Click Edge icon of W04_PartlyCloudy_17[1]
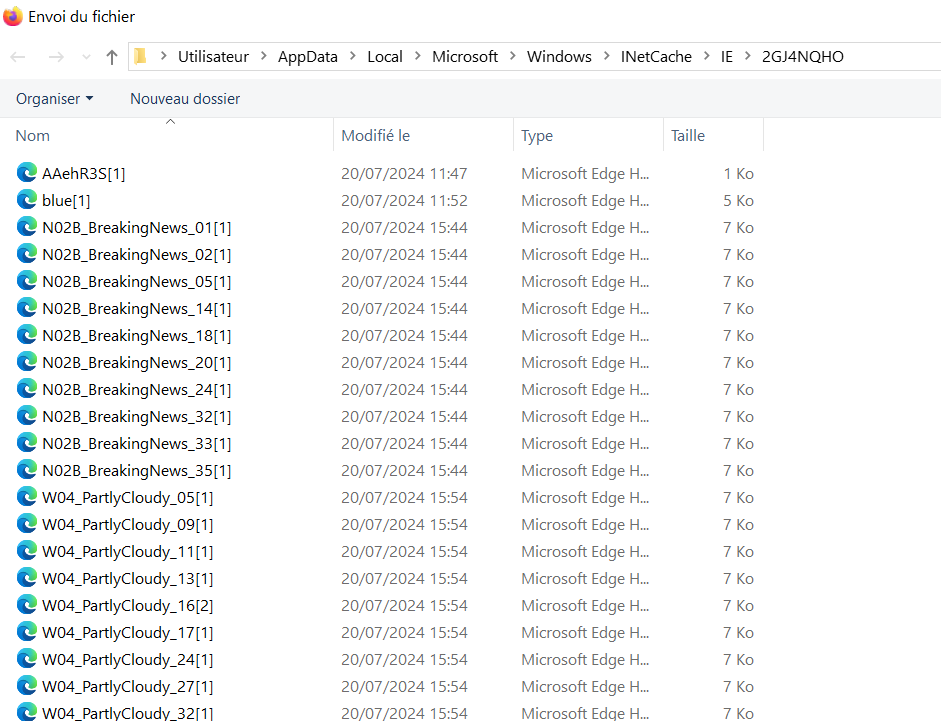This screenshot has width=941, height=721. [x=27, y=632]
